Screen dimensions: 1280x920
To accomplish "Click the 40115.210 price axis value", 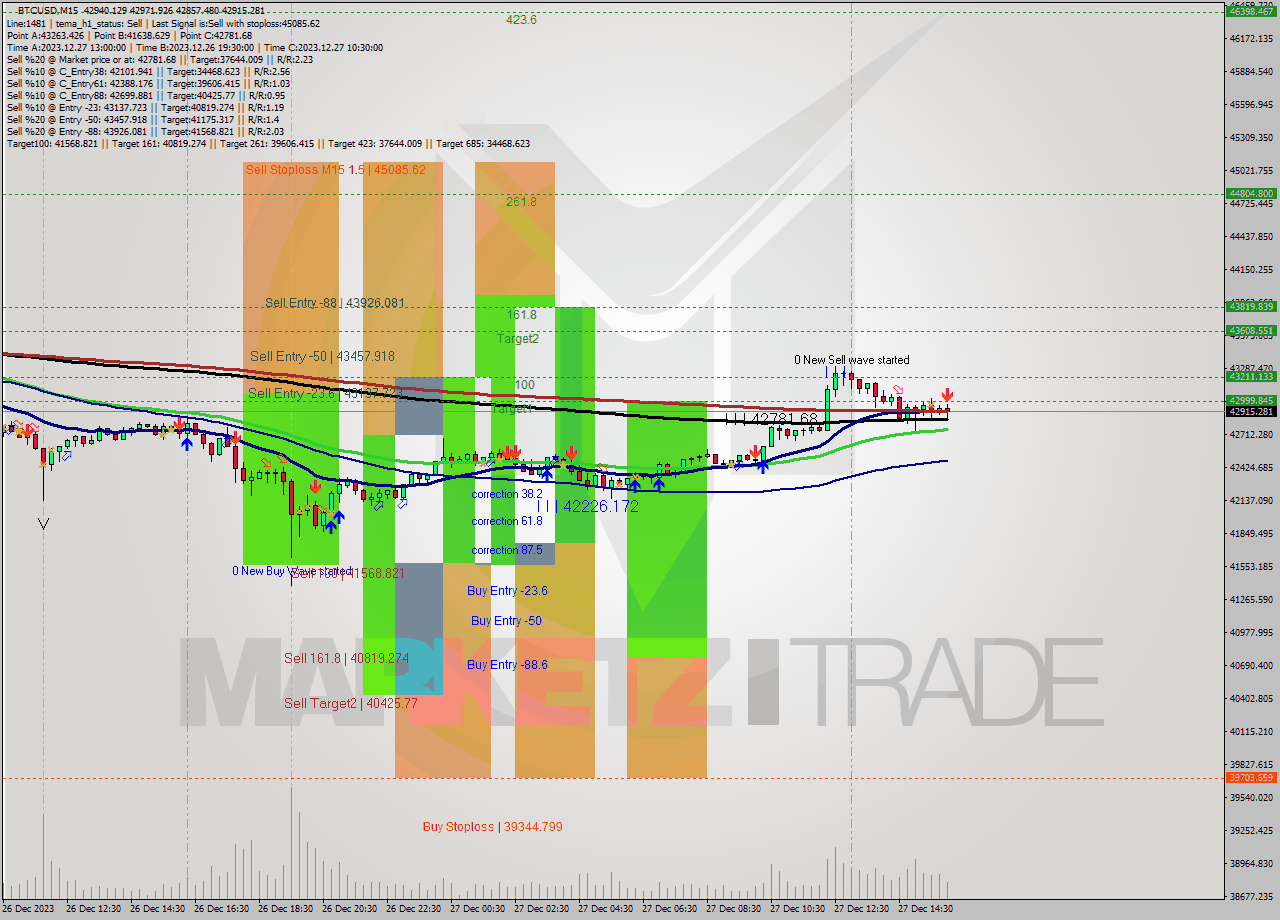I will point(1251,731).
